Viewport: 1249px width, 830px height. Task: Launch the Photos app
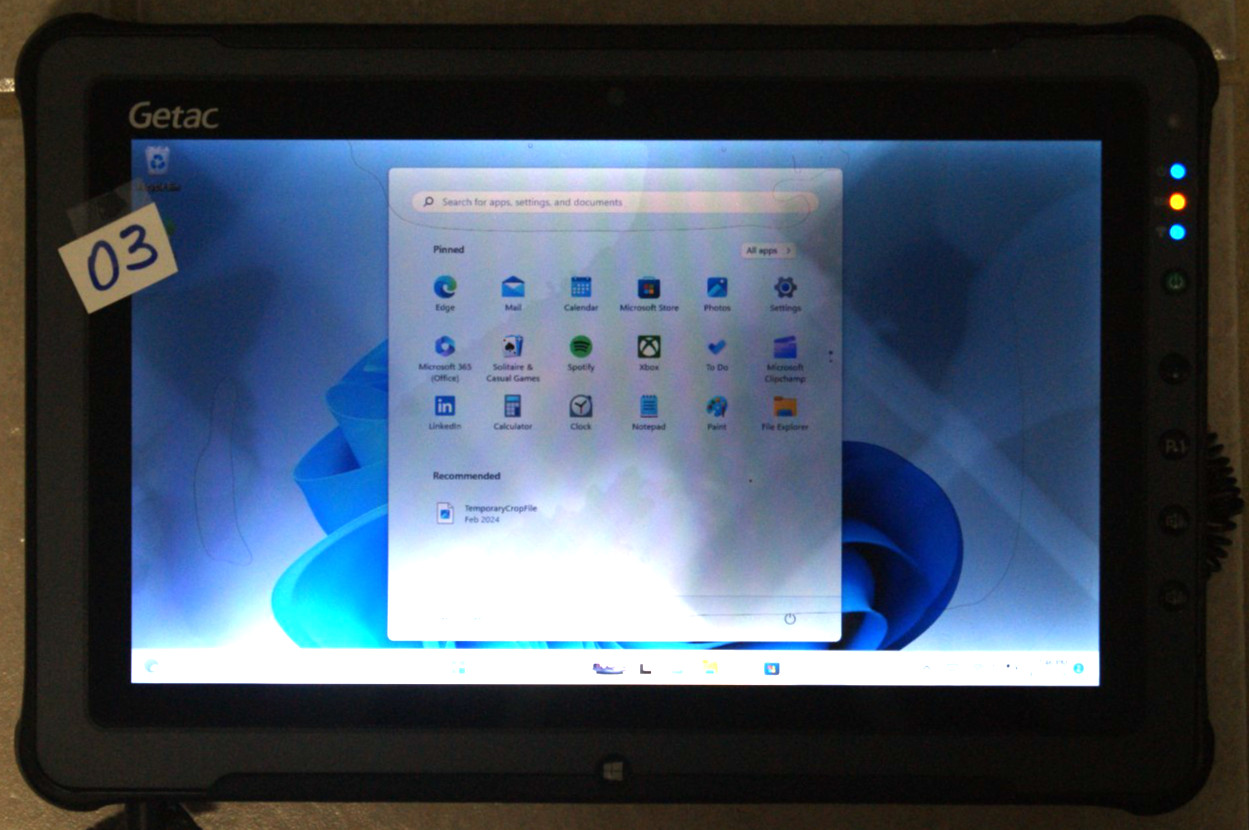coord(717,293)
